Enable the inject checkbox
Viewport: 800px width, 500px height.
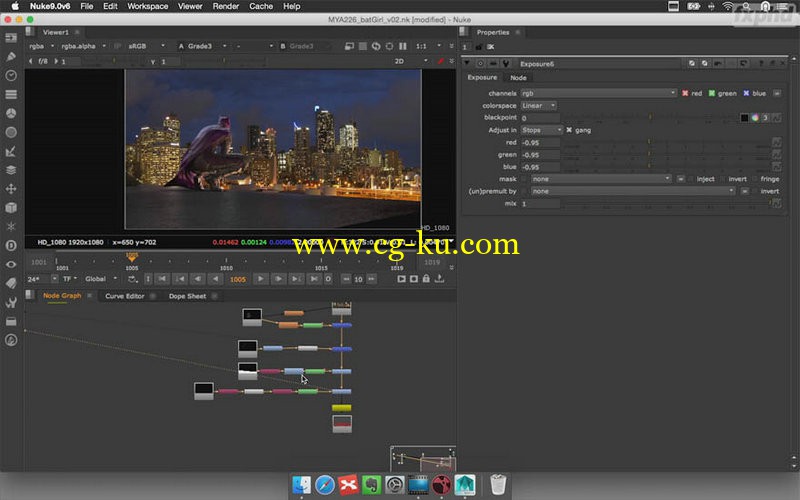point(691,179)
